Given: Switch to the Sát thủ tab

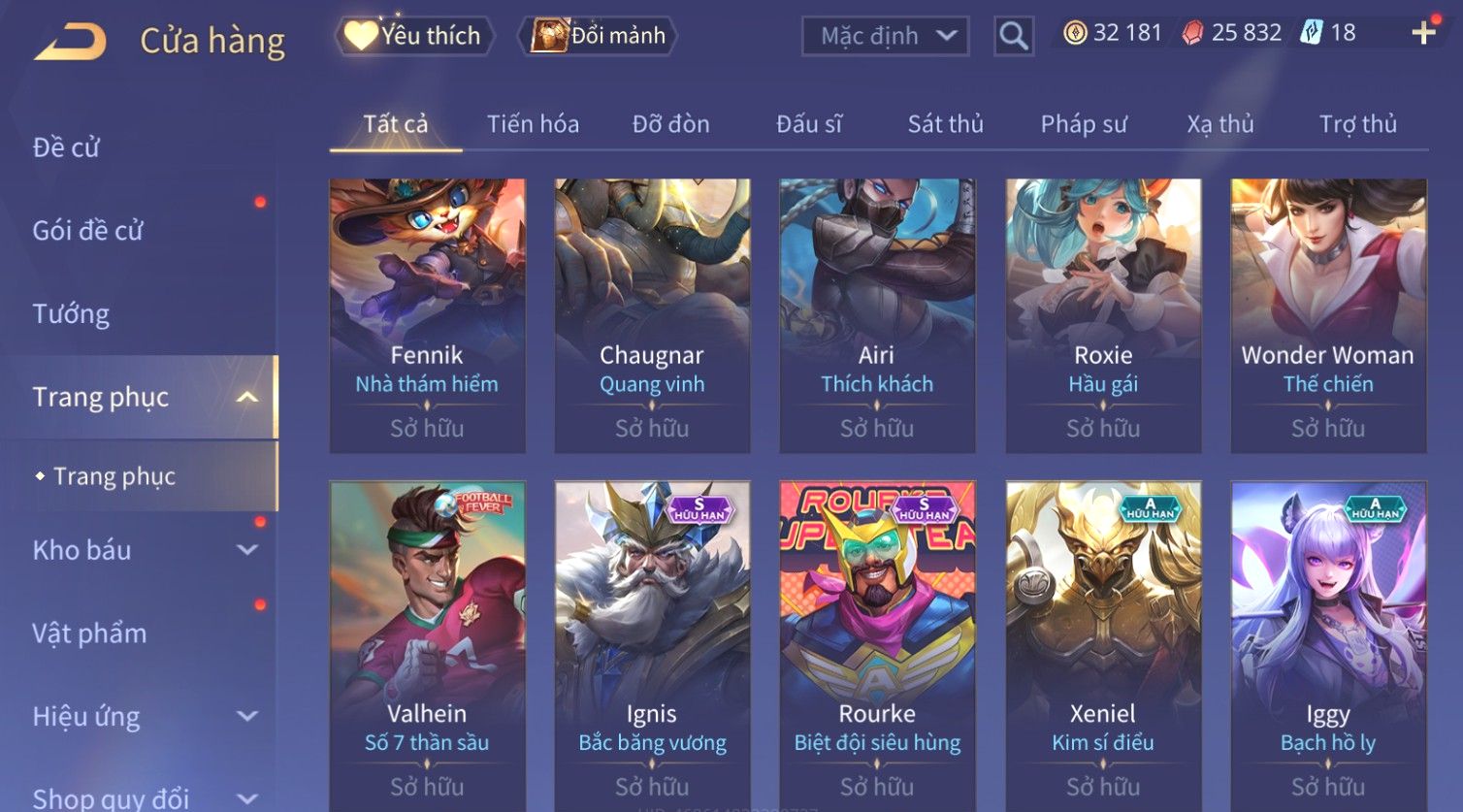Looking at the screenshot, I should (x=945, y=124).
